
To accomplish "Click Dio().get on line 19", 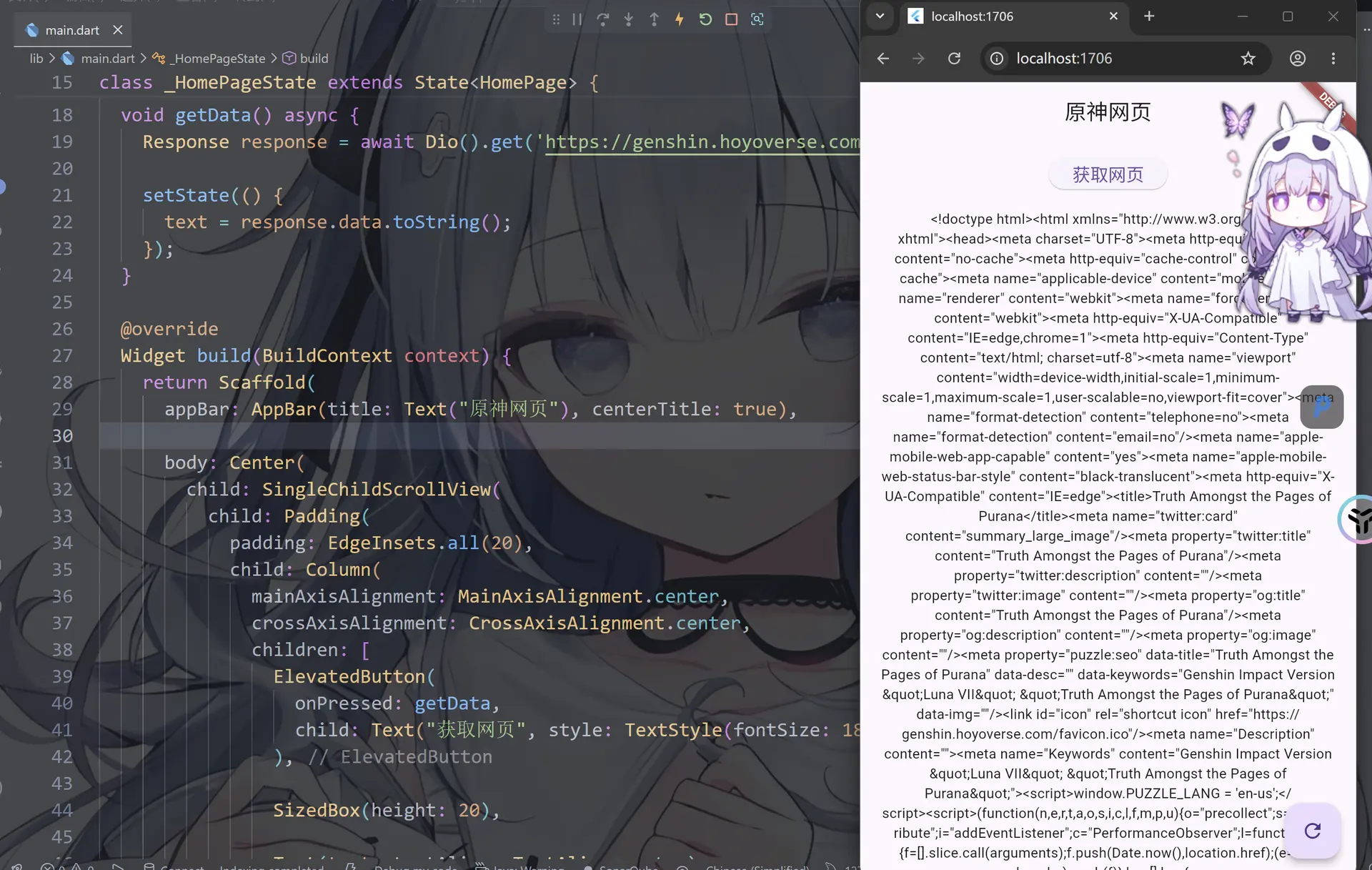I will point(474,142).
